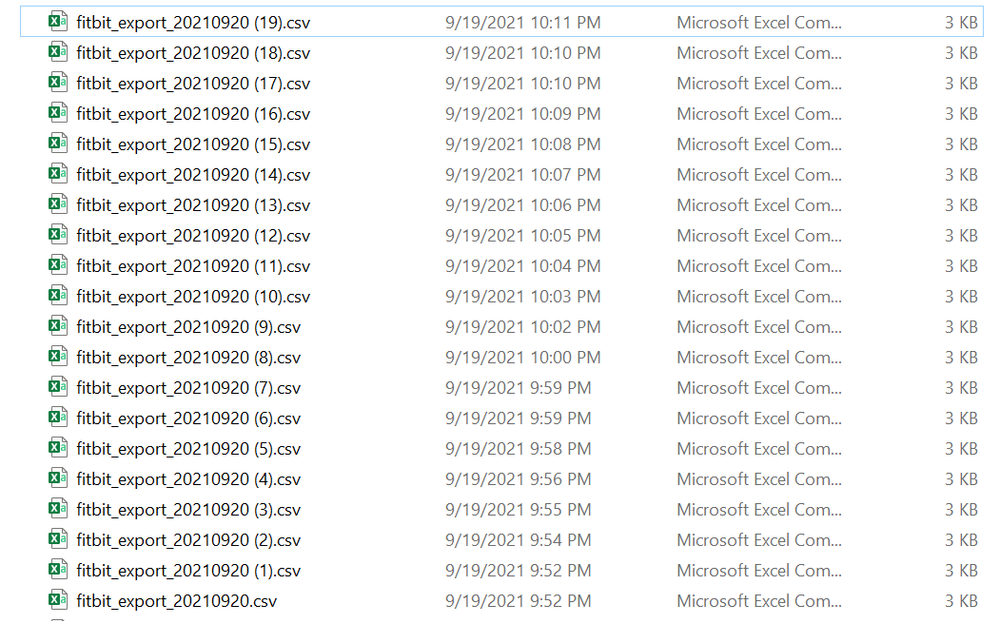Select file name fitbit_export_20210920 (13).csv
This screenshot has height=621, width=999.
pos(193,206)
